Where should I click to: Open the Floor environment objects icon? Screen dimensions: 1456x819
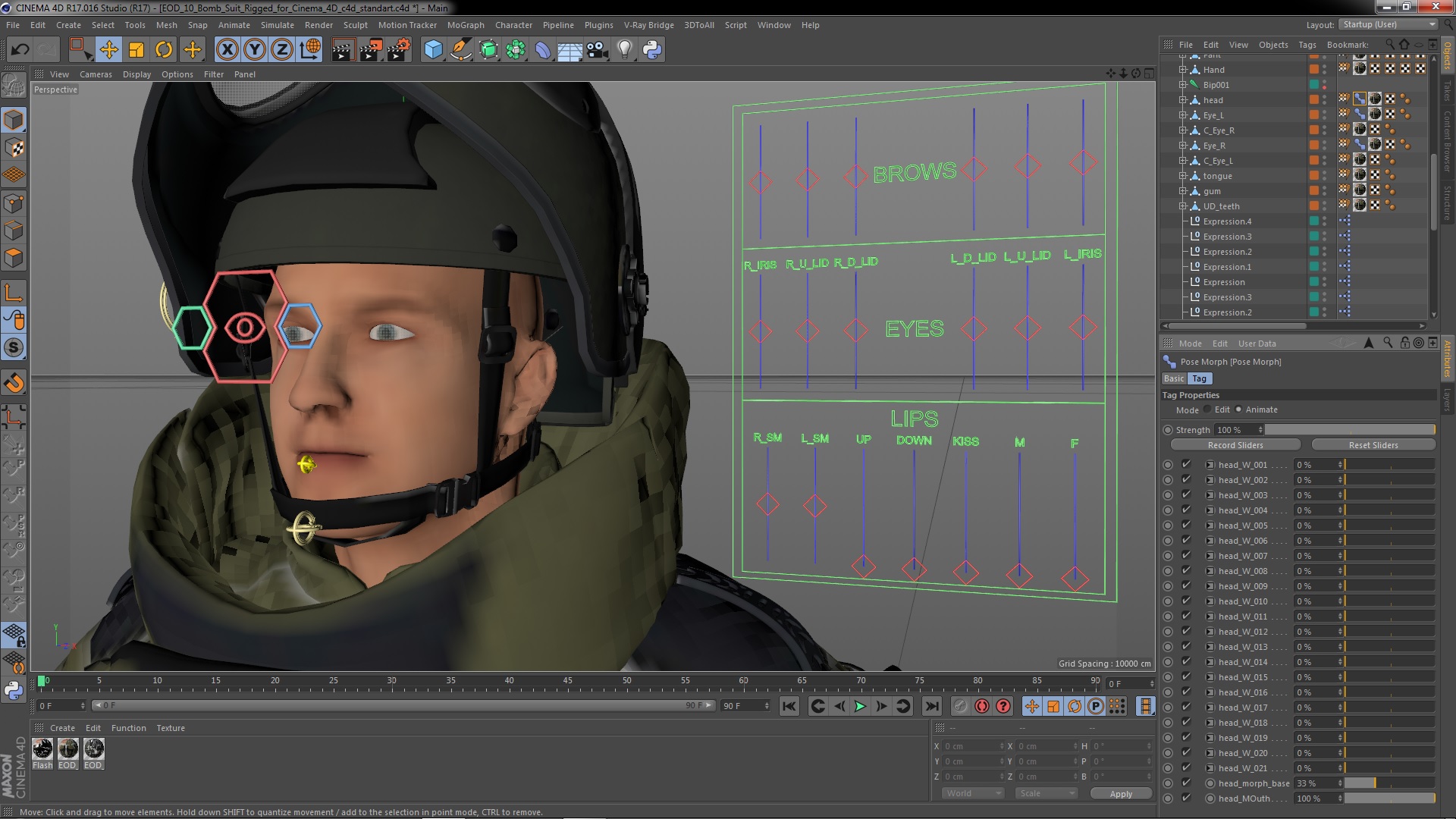(570, 50)
